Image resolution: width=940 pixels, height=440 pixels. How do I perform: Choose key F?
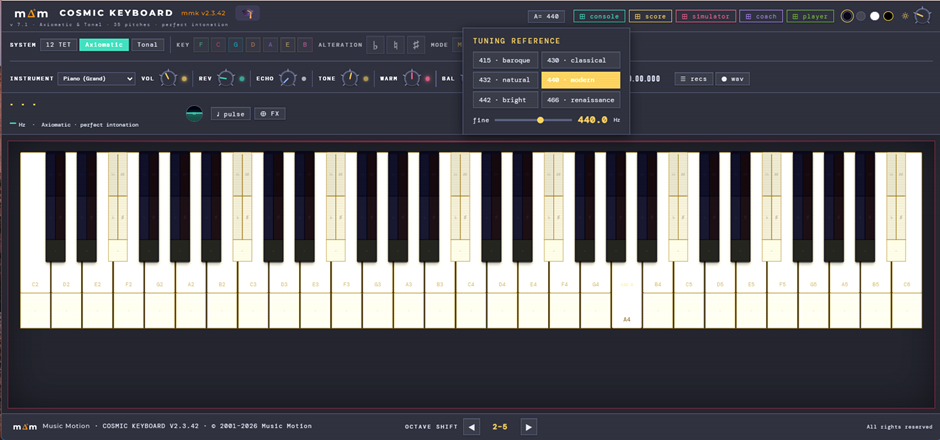coord(201,44)
